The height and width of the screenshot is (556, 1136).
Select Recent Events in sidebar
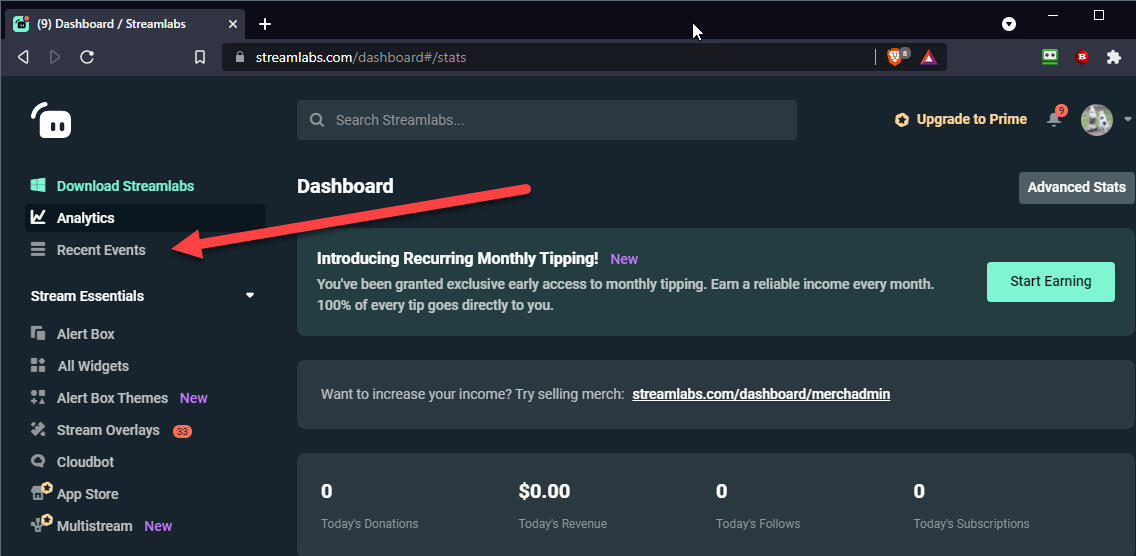(100, 250)
